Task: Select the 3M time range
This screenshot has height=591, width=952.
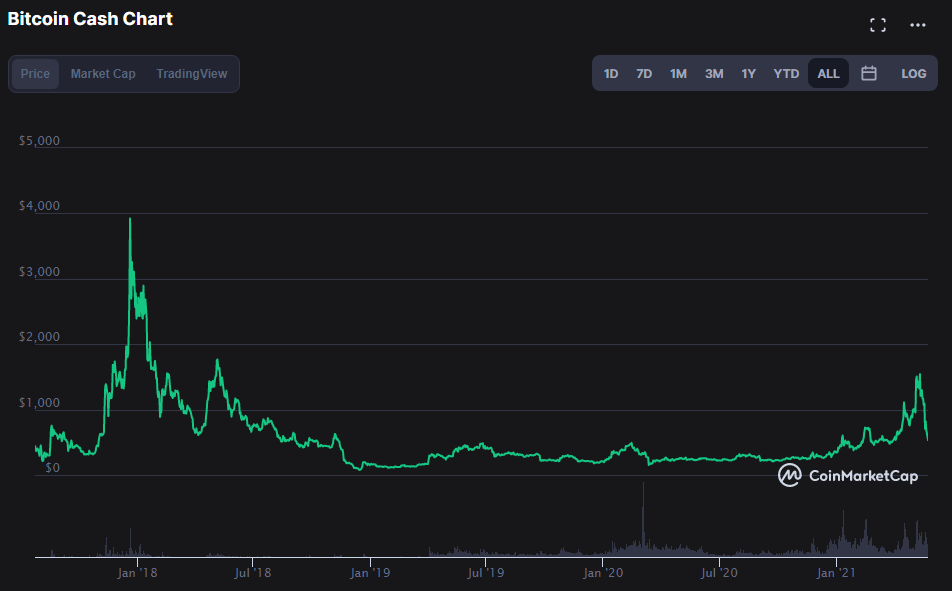Action: tap(714, 73)
